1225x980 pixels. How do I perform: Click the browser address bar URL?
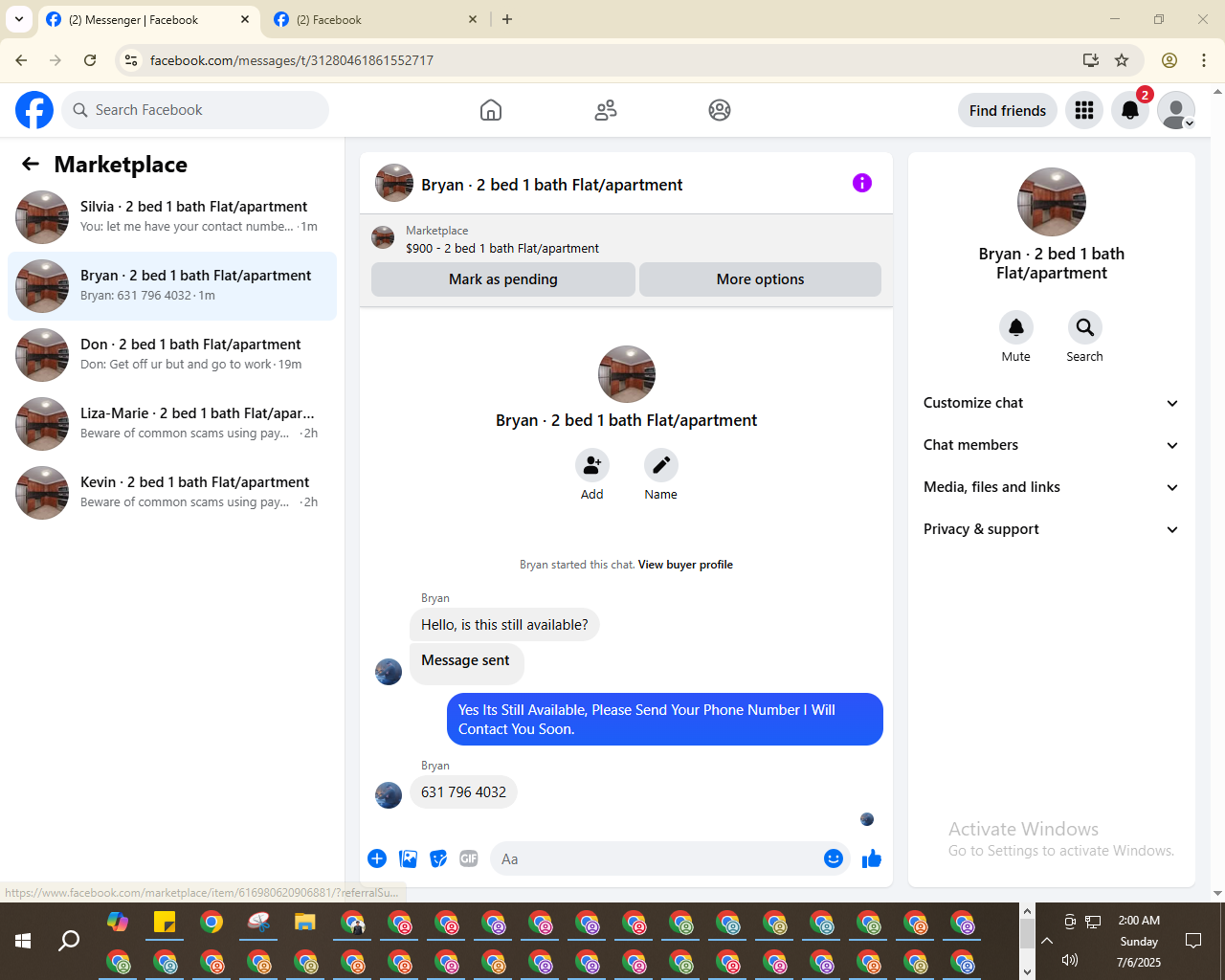292,60
